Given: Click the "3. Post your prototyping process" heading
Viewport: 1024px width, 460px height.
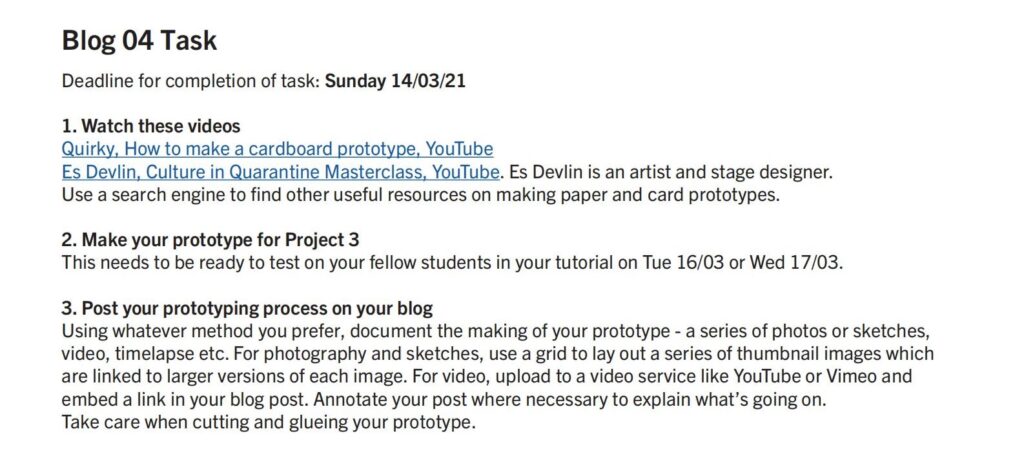Looking at the screenshot, I should point(247,308).
